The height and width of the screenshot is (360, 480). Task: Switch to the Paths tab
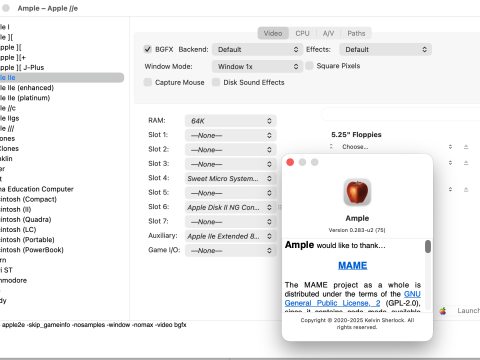tap(356, 33)
